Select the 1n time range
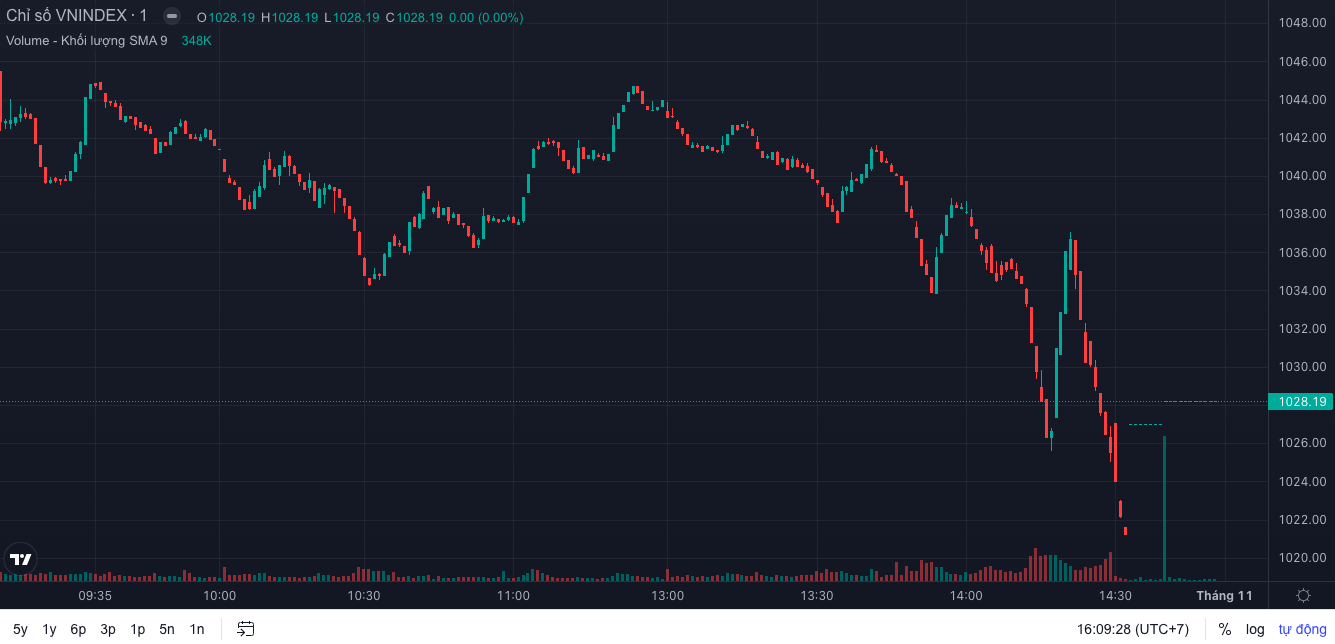 click(197, 629)
